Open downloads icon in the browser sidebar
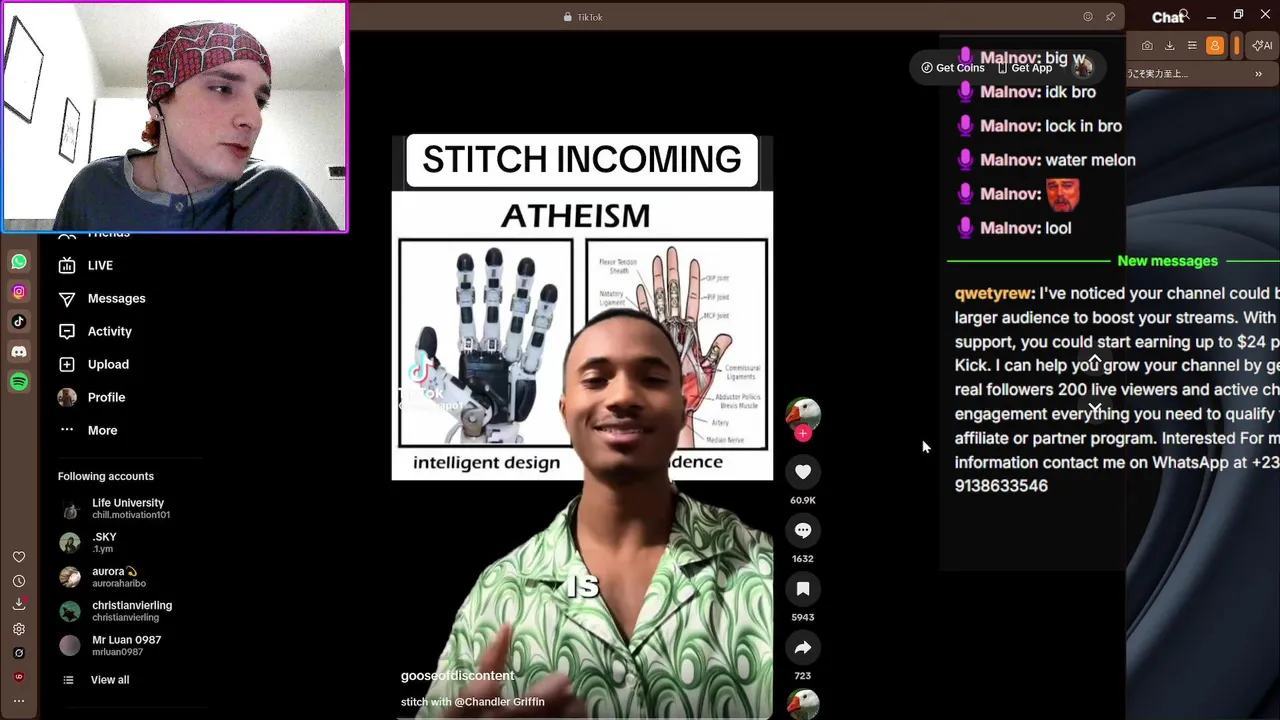 coord(19,605)
